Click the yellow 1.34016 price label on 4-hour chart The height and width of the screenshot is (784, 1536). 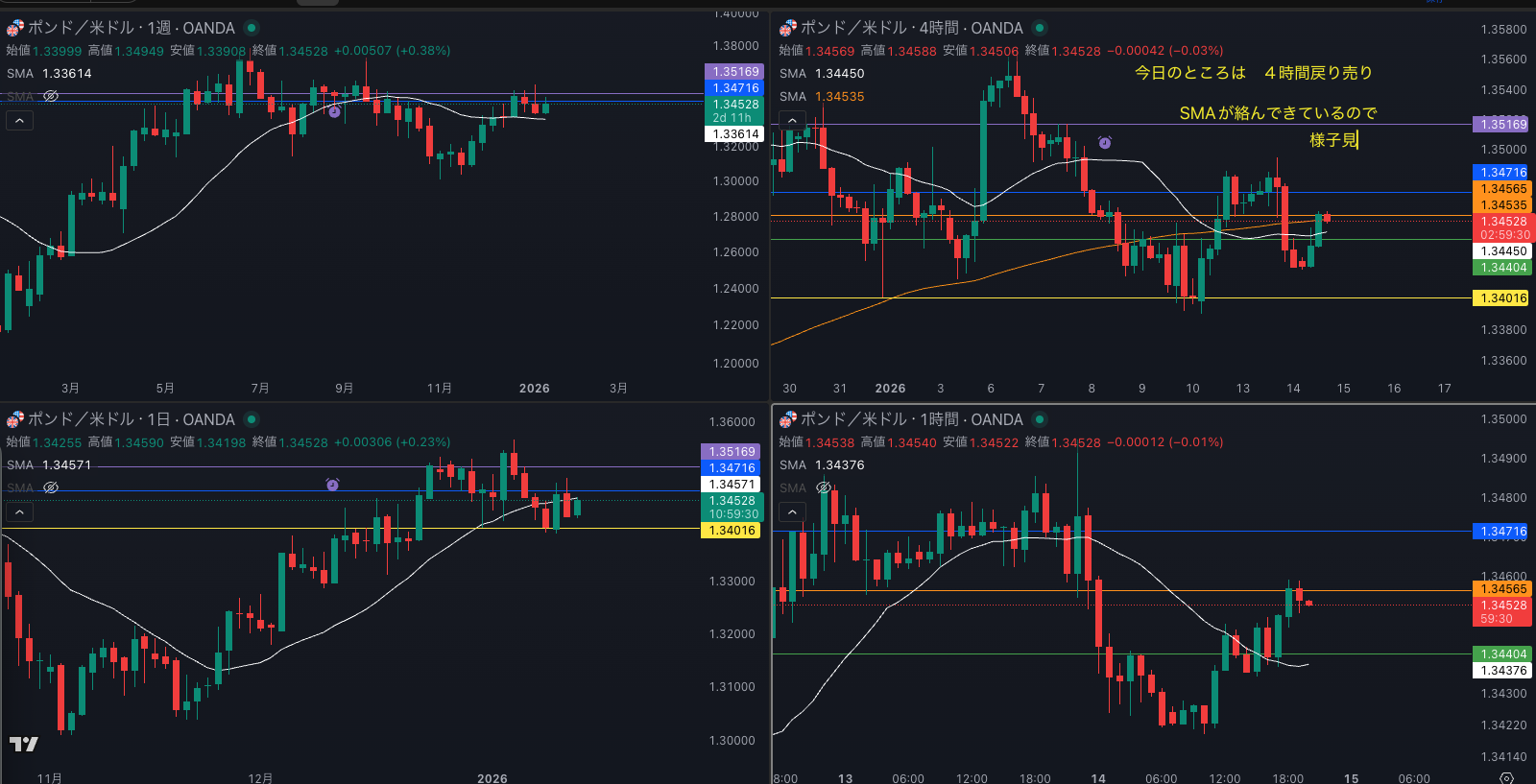(1501, 298)
